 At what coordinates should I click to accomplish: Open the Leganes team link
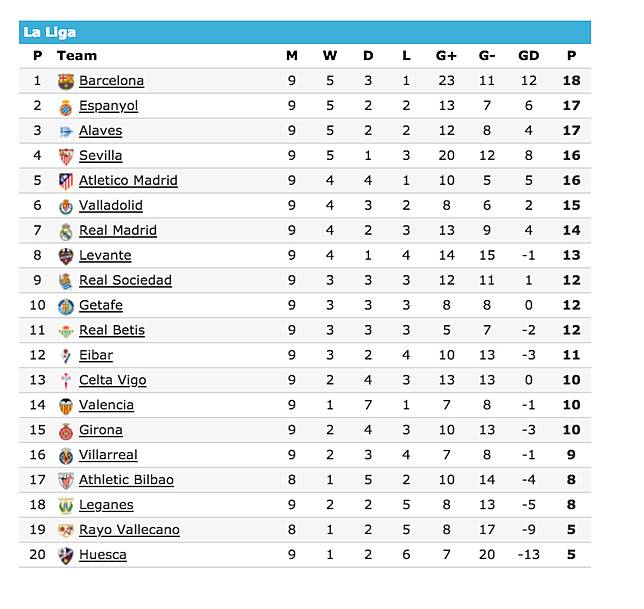coord(106,506)
